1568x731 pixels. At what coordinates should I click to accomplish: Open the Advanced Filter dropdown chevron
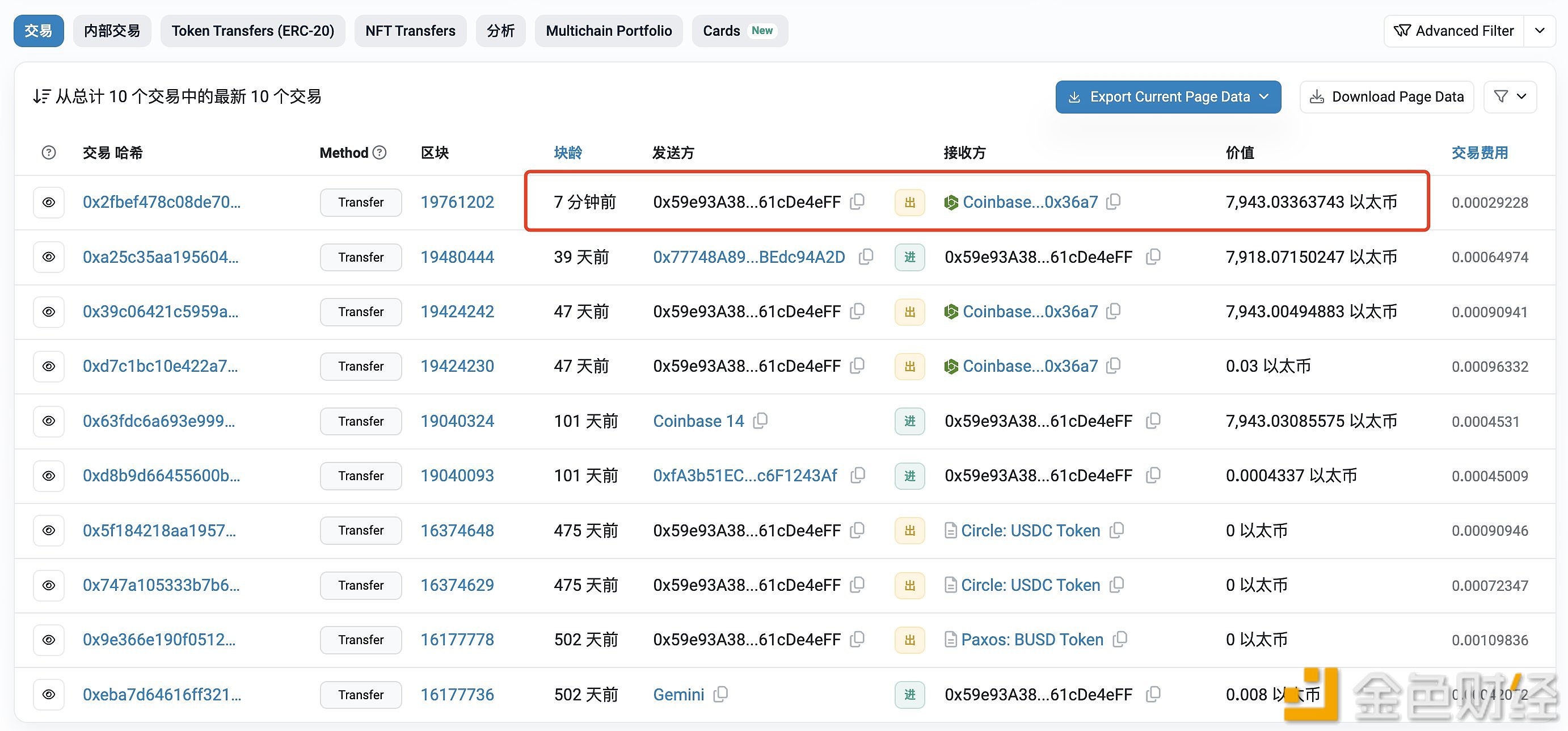tap(1540, 31)
